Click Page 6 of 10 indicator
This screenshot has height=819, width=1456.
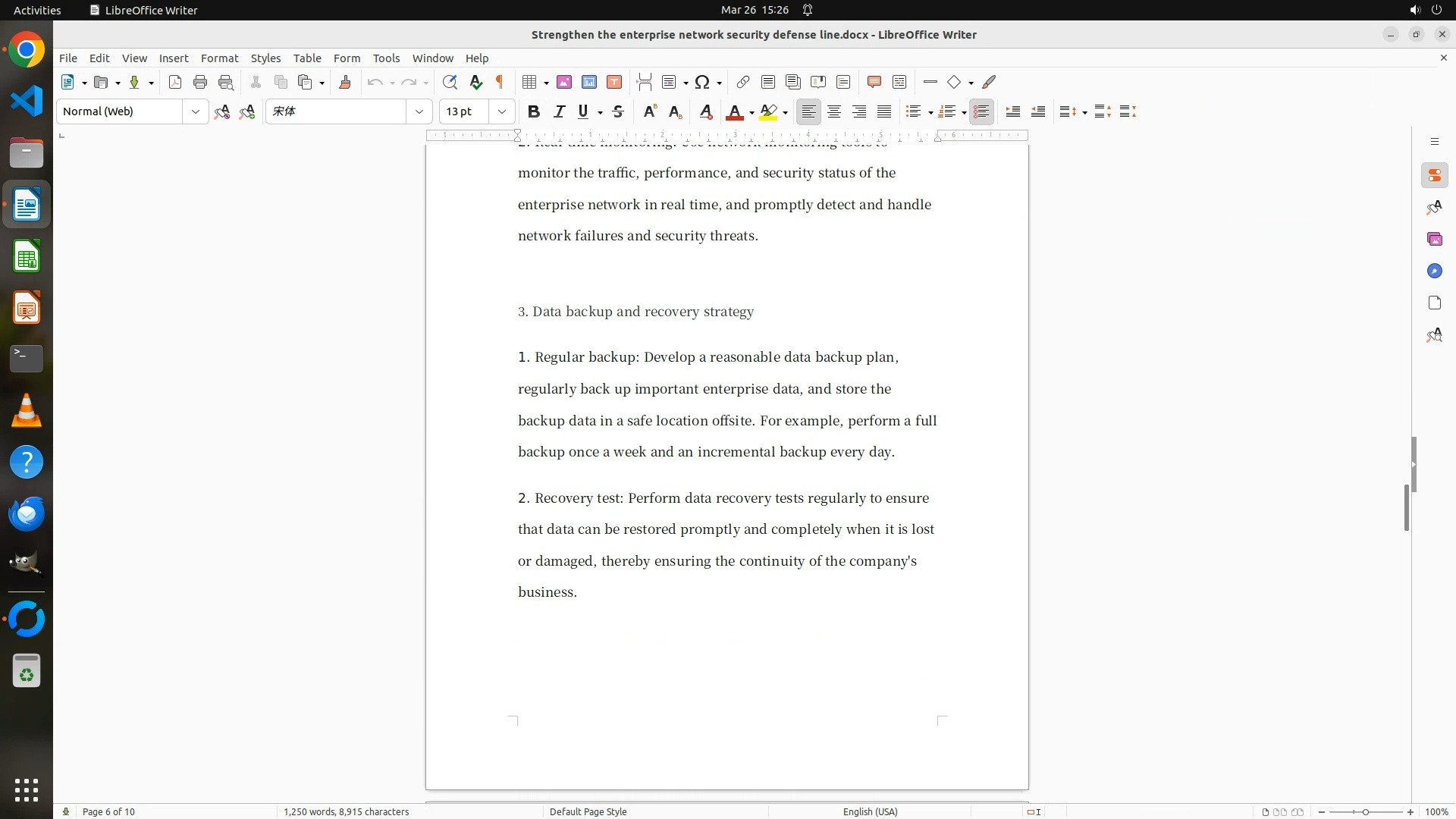coord(108,811)
